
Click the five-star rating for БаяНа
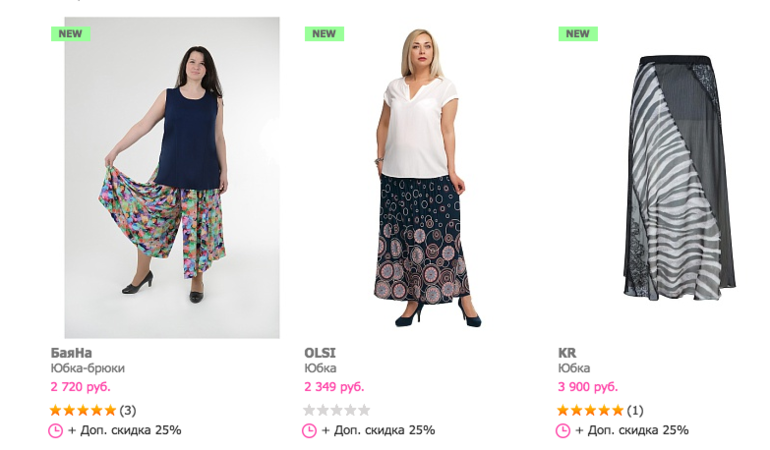point(83,410)
